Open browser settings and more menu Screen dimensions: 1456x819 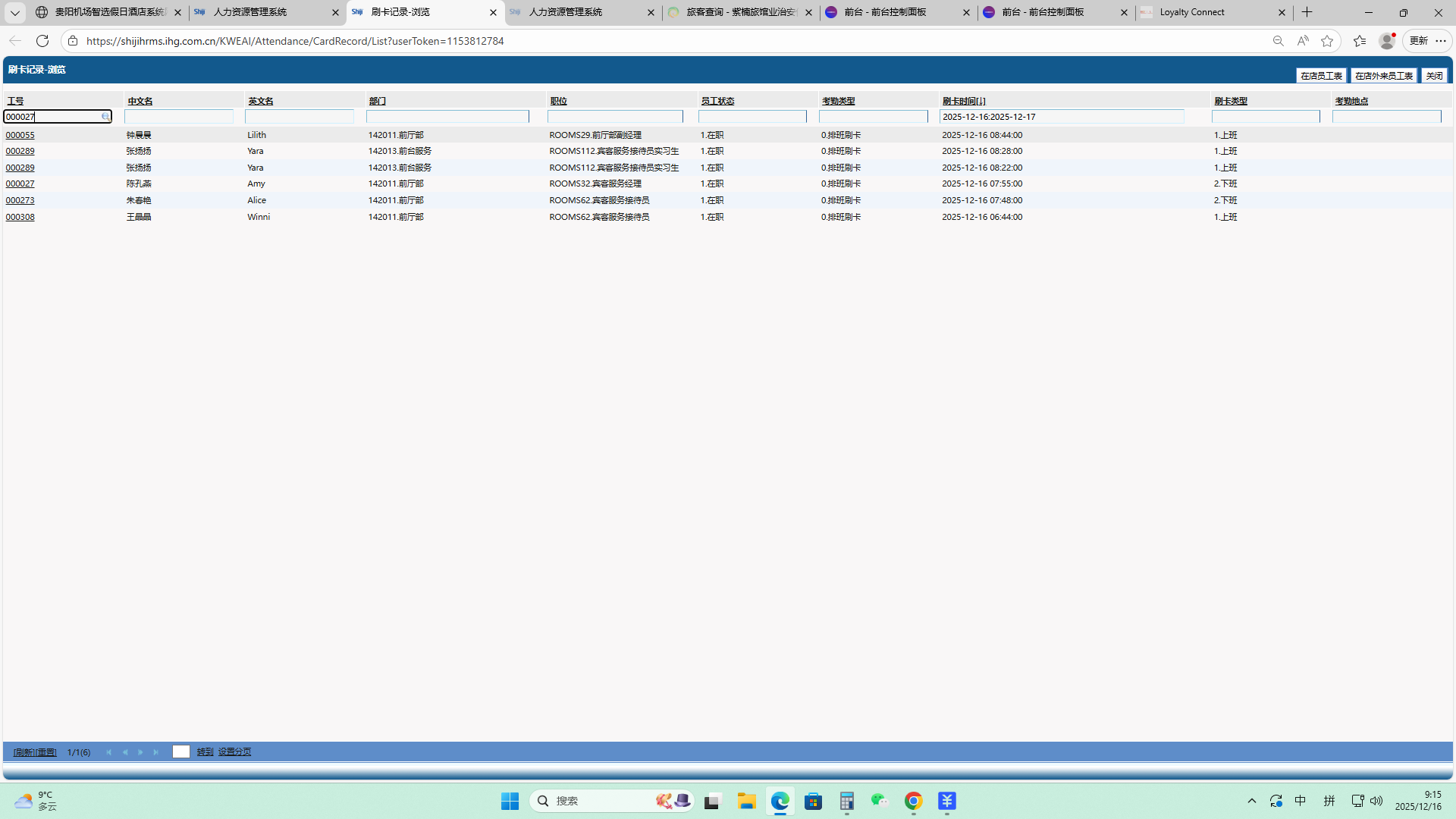tap(1441, 41)
